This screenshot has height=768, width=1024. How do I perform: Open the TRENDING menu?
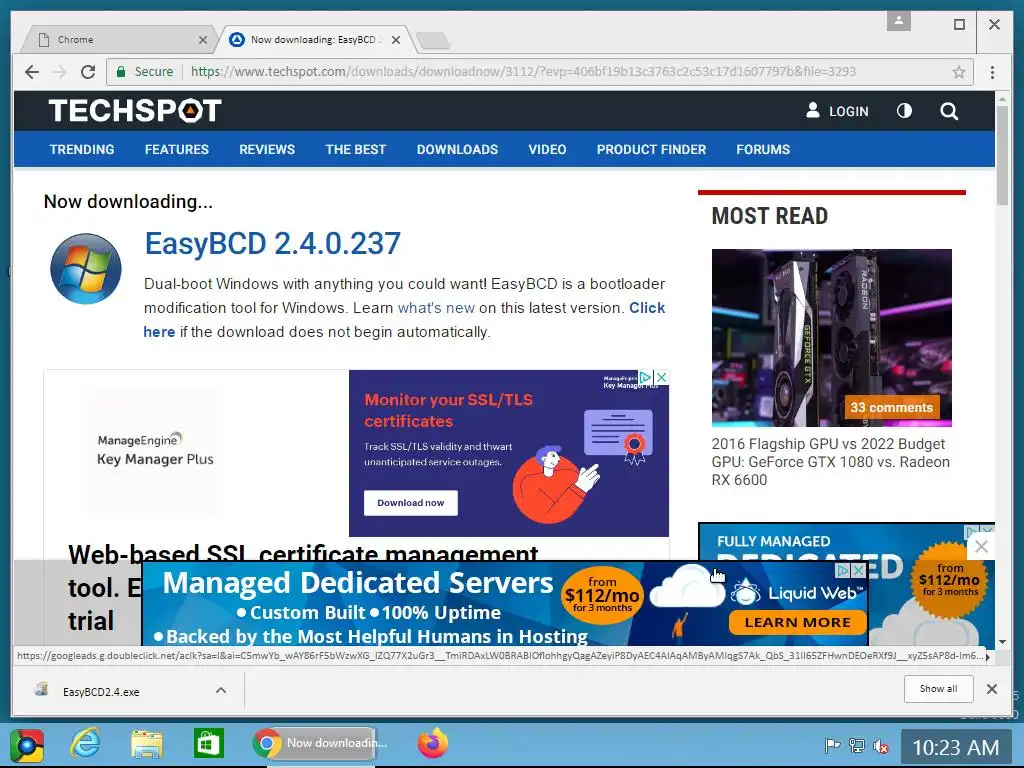82,150
